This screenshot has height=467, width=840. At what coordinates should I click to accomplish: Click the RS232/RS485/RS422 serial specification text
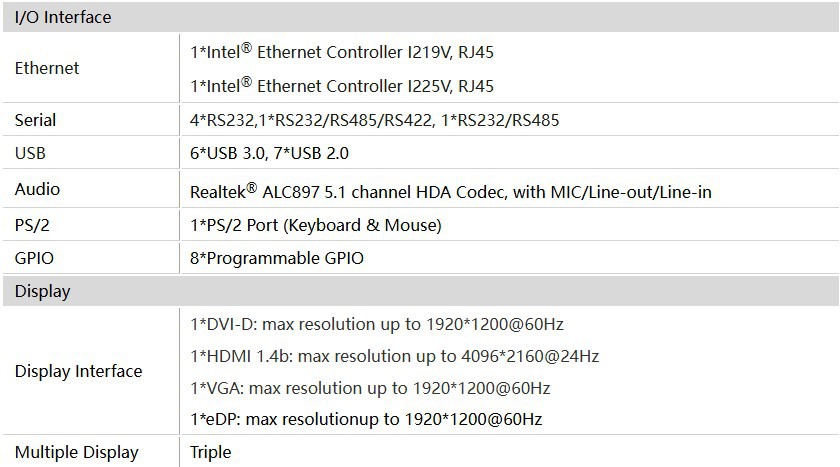[375, 120]
